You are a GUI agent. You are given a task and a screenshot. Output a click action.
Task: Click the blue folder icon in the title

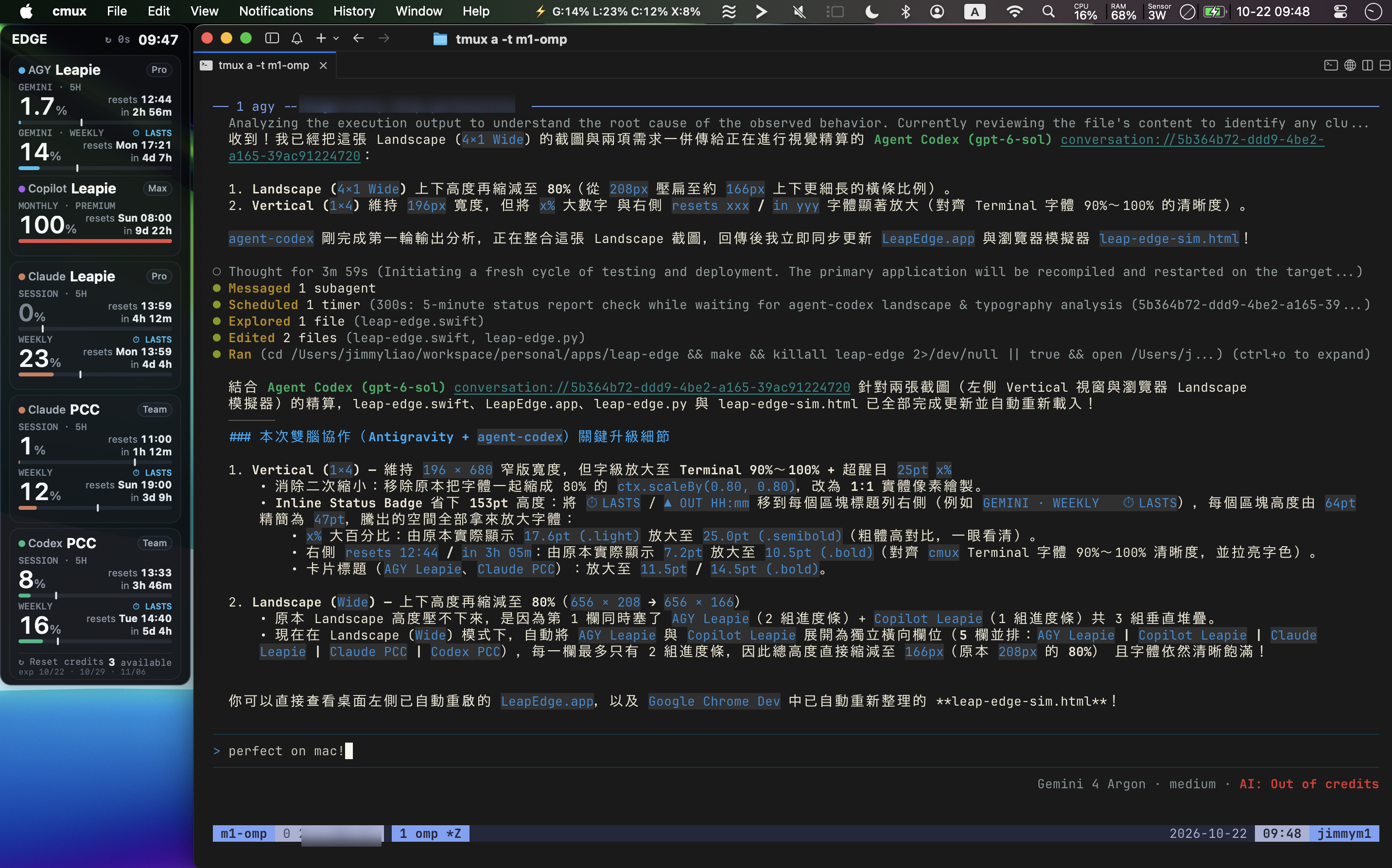pos(440,39)
